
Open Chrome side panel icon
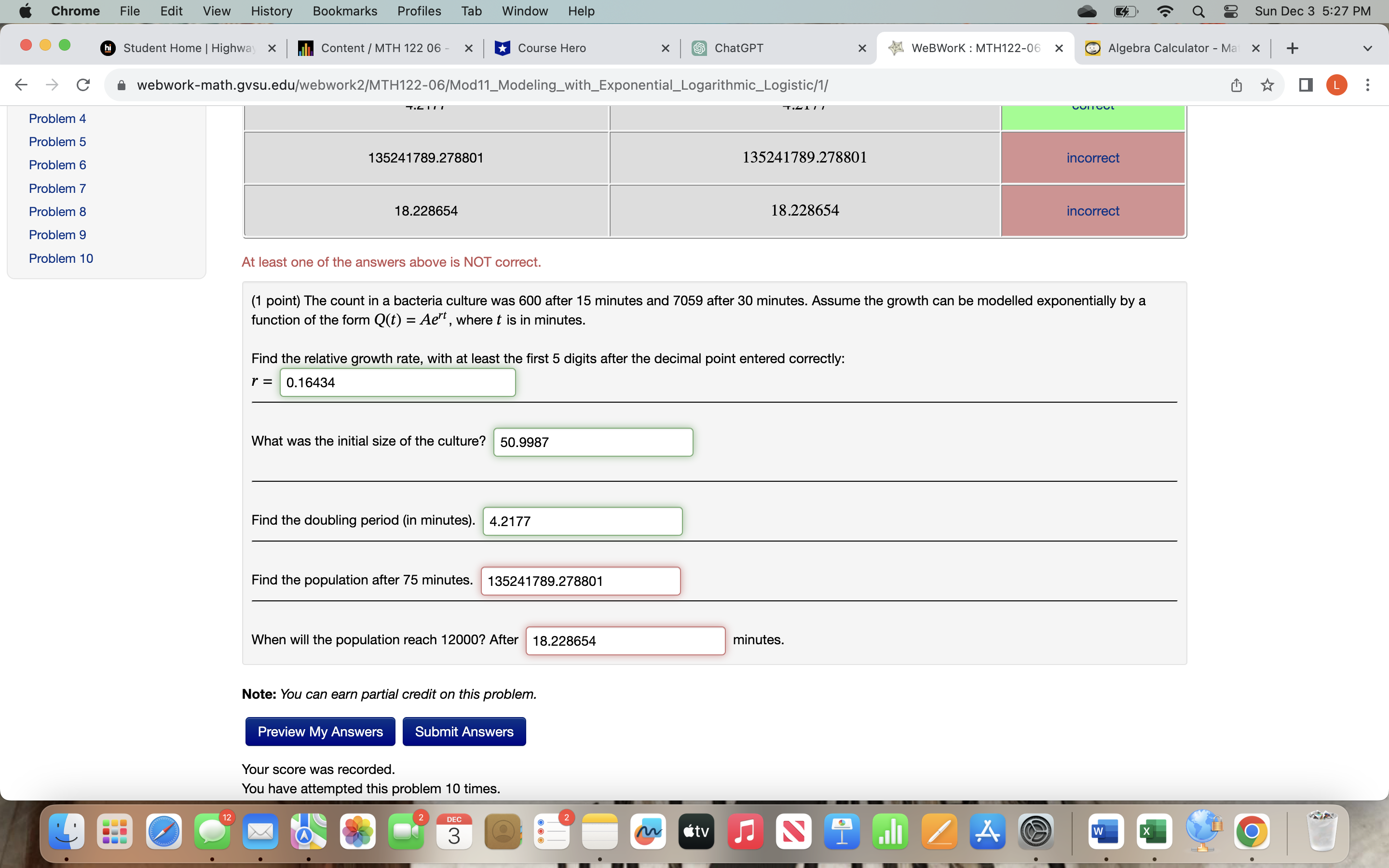[1306, 85]
